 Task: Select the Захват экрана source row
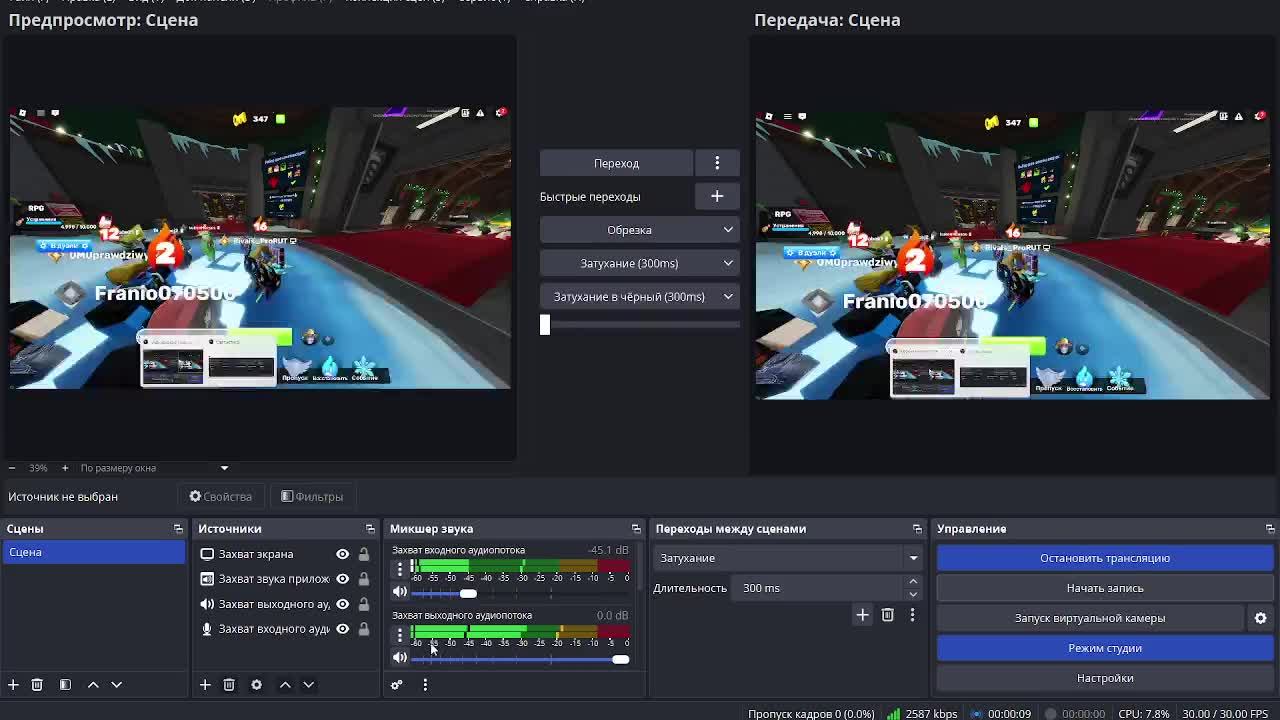point(284,554)
